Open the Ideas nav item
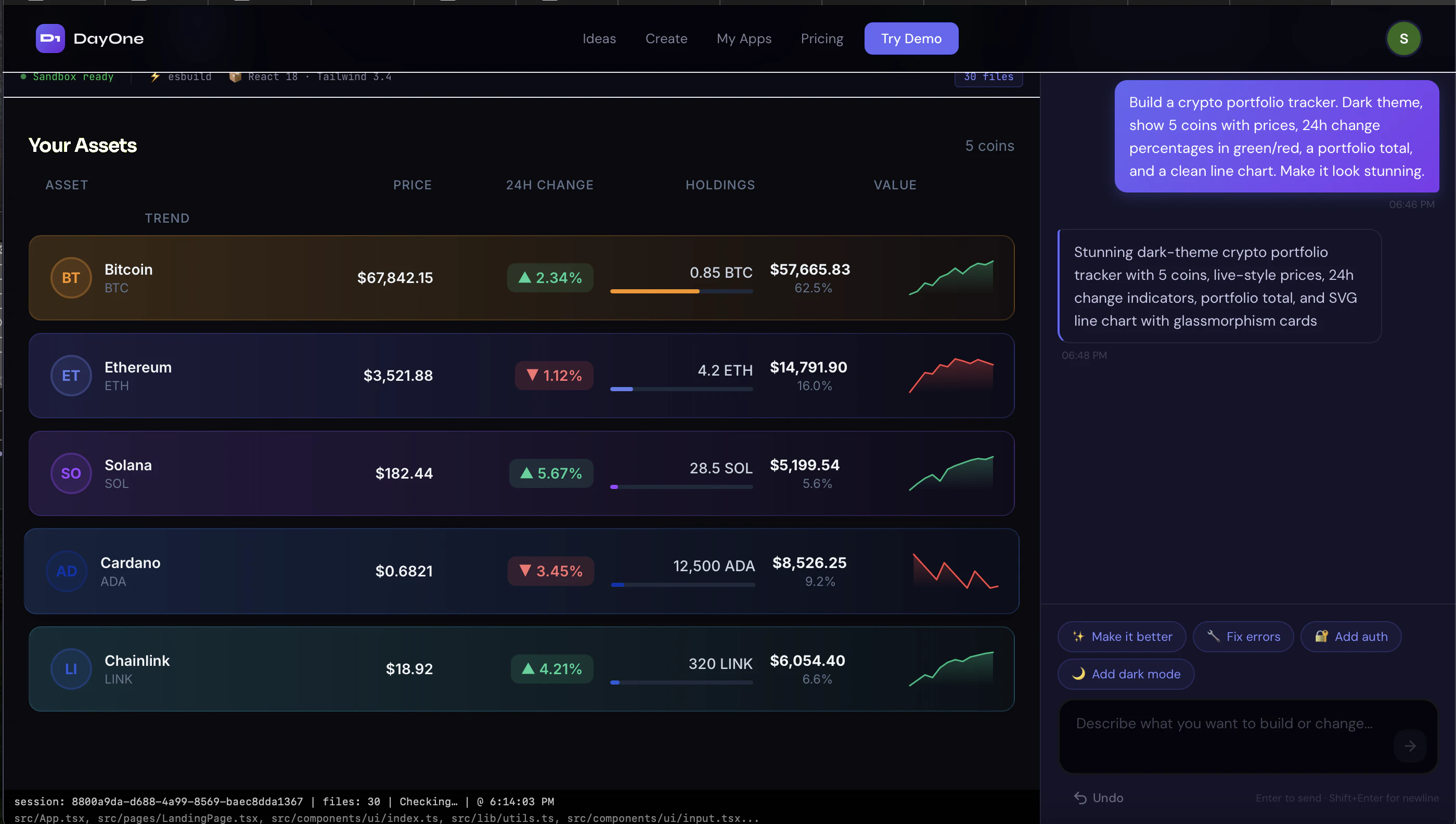 (x=599, y=38)
